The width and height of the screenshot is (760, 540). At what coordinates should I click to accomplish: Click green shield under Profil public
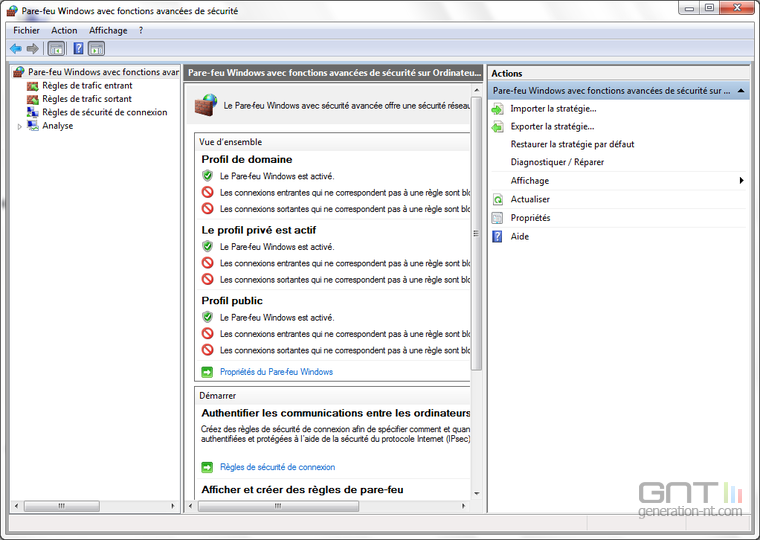207,317
